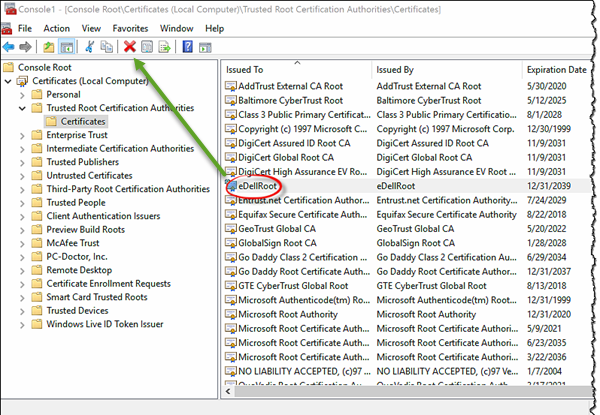Click the Export List toolbar icon

pos(165,47)
